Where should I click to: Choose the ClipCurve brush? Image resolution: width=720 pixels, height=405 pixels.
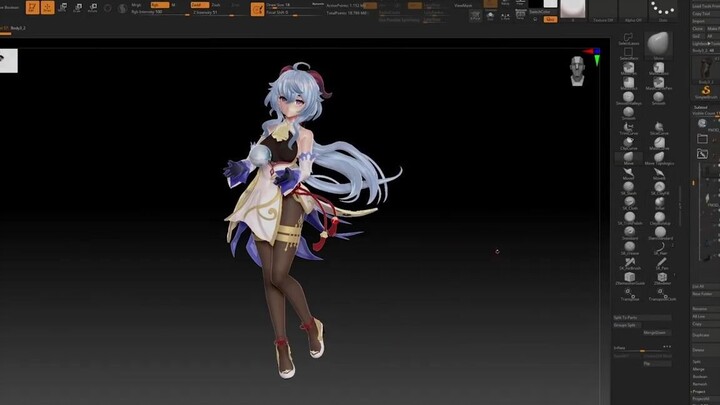tap(628, 143)
